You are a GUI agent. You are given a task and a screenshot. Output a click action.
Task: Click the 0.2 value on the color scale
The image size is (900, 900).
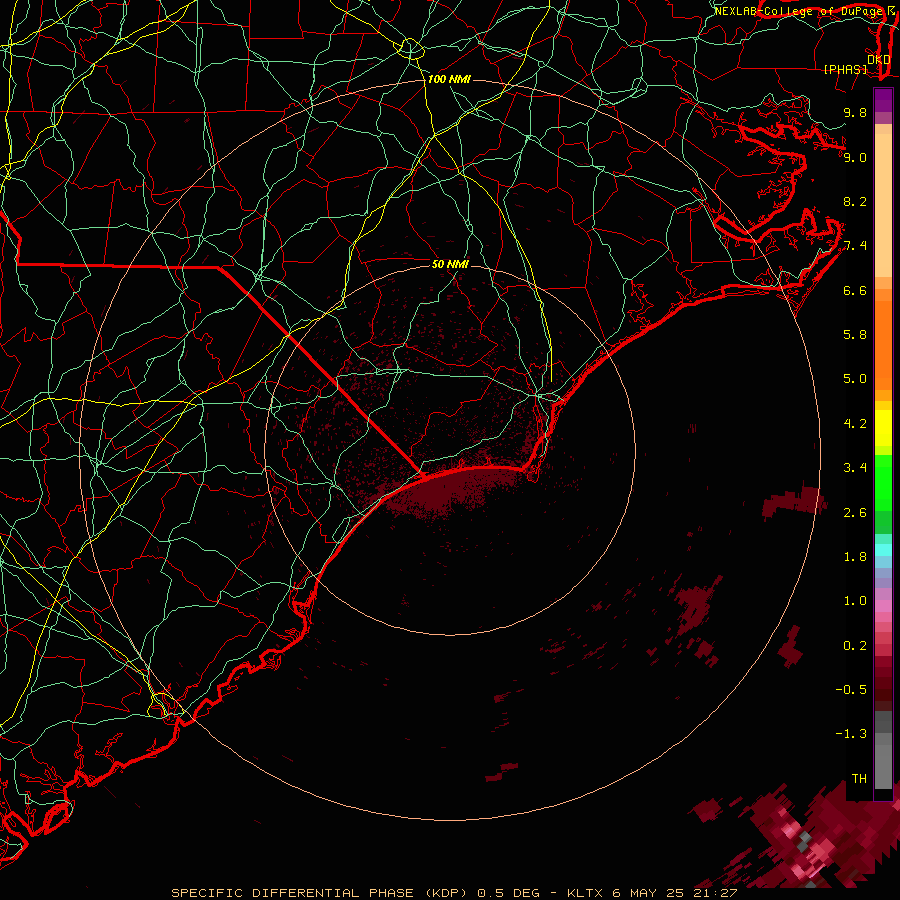point(855,646)
